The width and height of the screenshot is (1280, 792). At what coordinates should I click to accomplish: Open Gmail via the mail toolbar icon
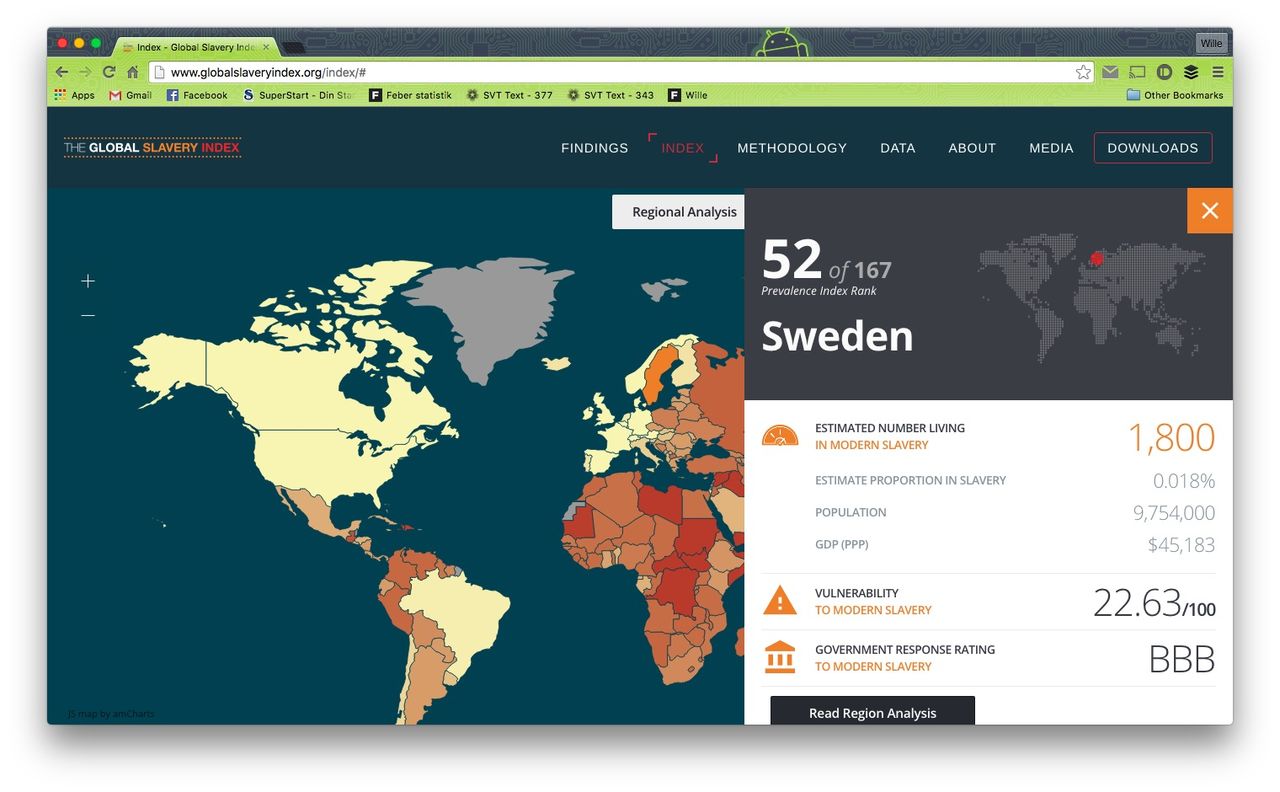1110,71
